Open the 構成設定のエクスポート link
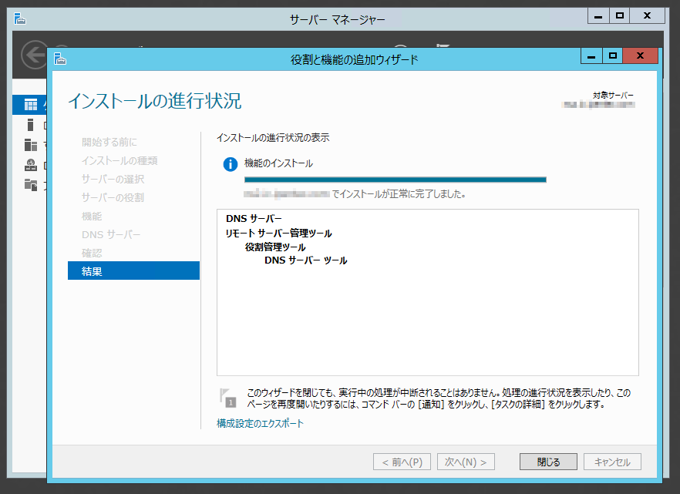680x494 pixels. click(260, 423)
